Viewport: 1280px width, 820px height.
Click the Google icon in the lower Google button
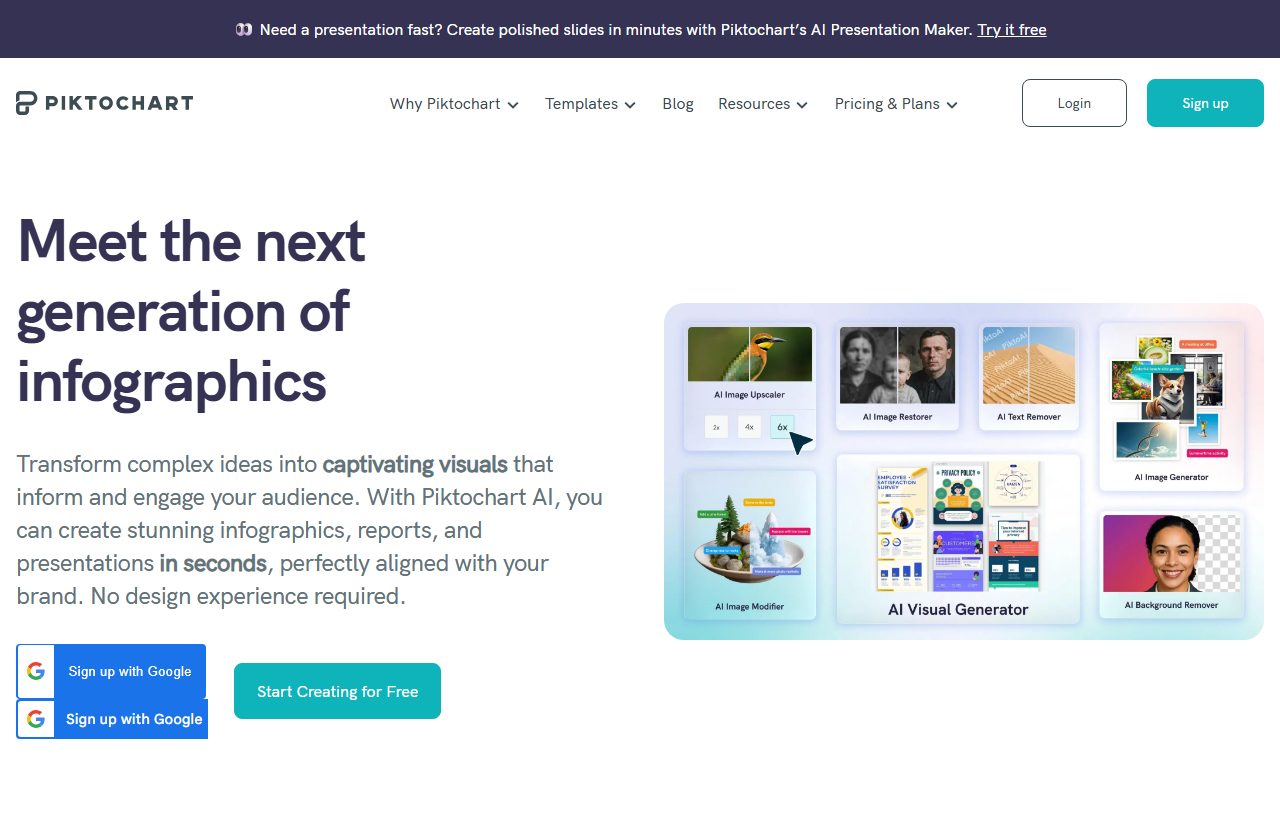36,719
